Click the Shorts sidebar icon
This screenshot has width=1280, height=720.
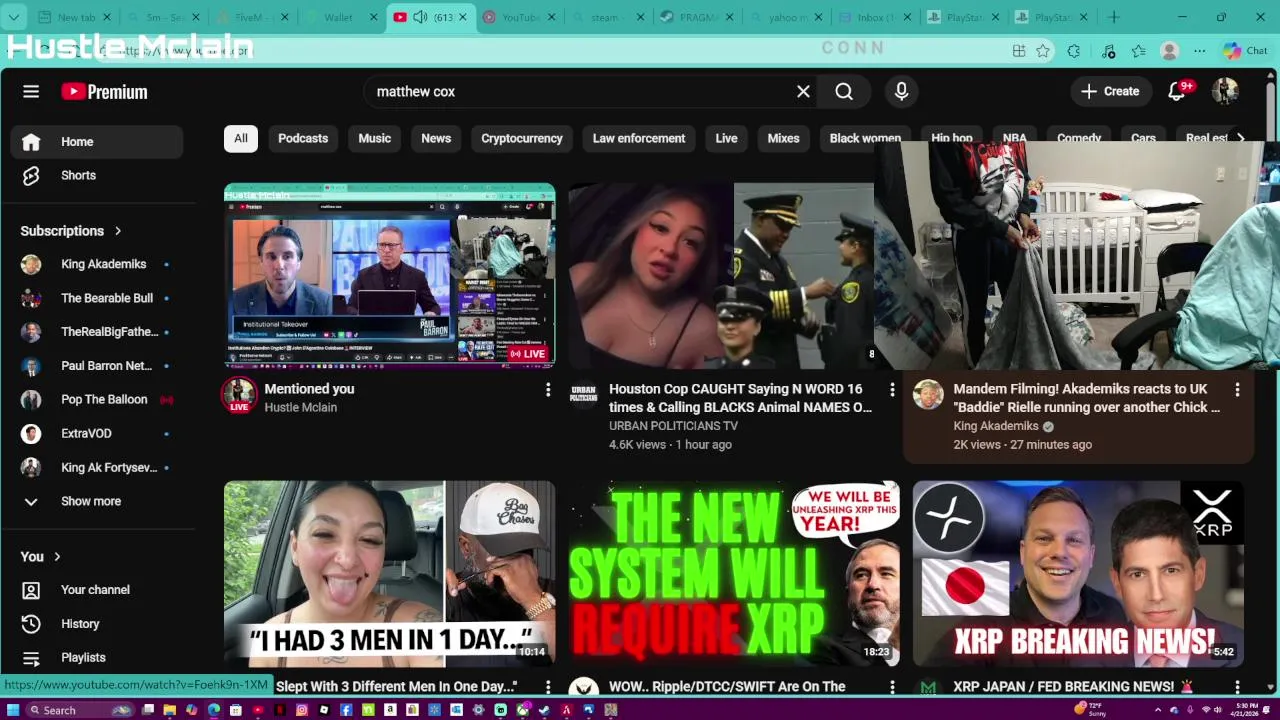coord(31,175)
